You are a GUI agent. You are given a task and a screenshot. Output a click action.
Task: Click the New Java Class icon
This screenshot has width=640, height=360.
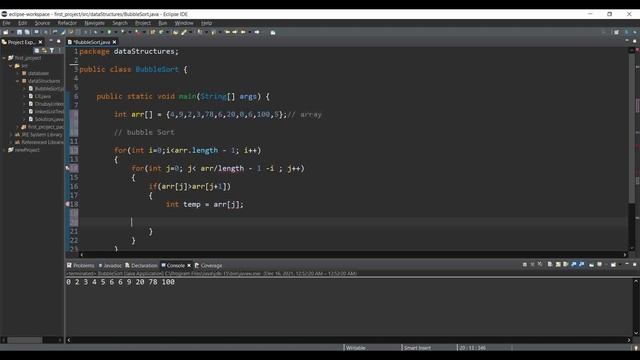(161, 32)
